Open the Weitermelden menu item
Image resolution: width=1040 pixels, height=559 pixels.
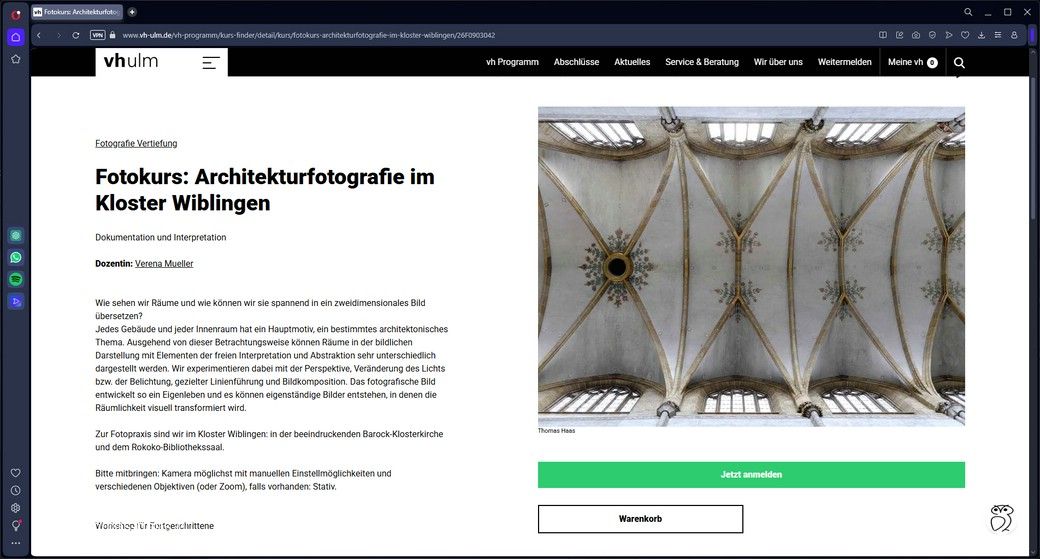844,62
